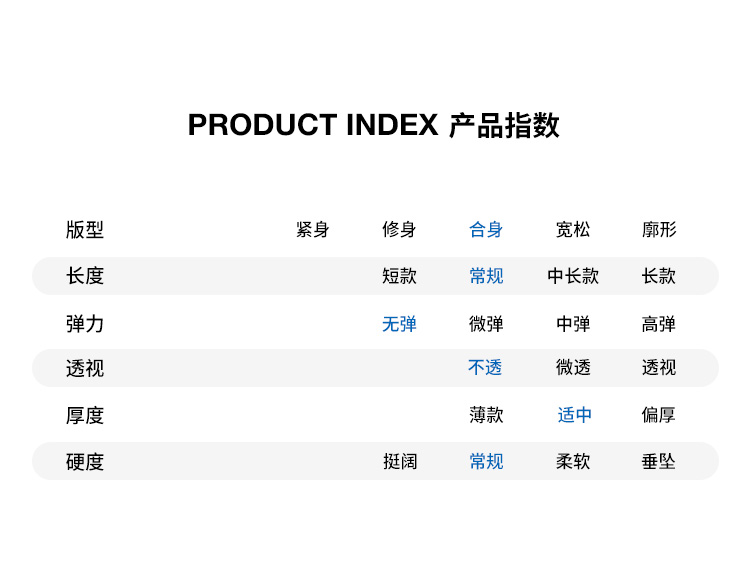Select the highlighted 不透 option

(x=485, y=368)
